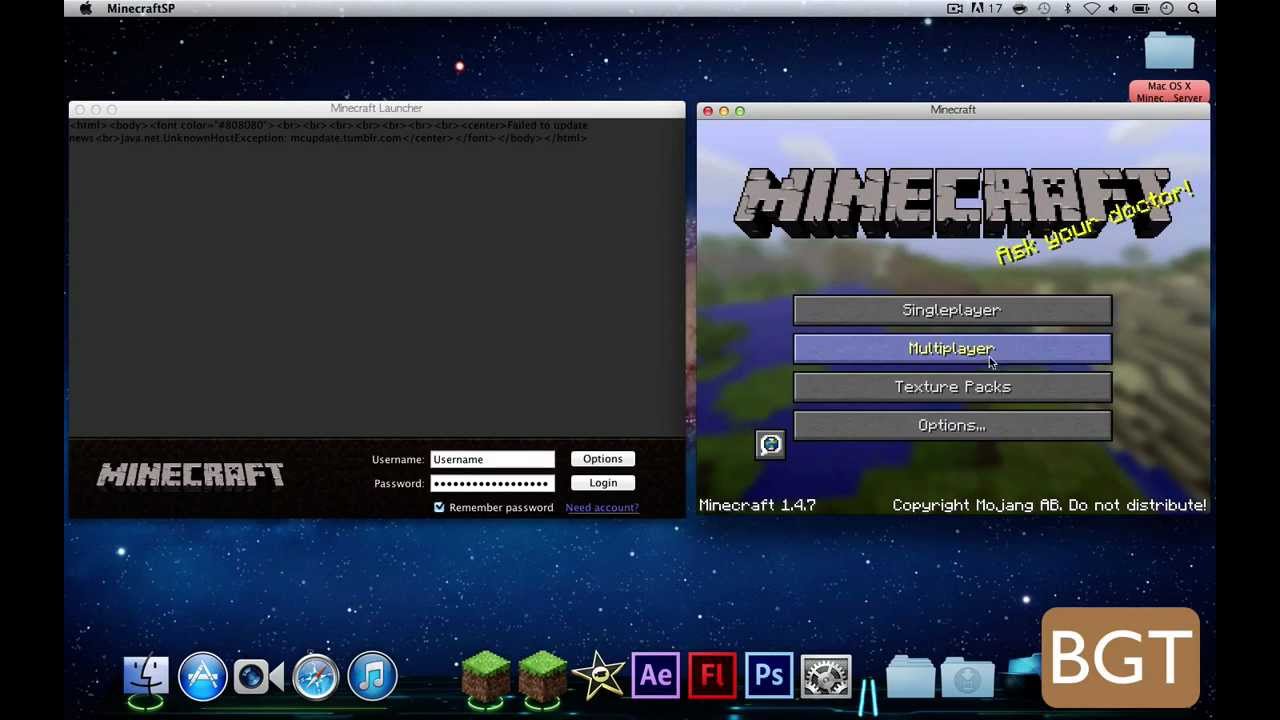The width and height of the screenshot is (1280, 720).
Task: Open Texture Packs
Action: (x=952, y=387)
